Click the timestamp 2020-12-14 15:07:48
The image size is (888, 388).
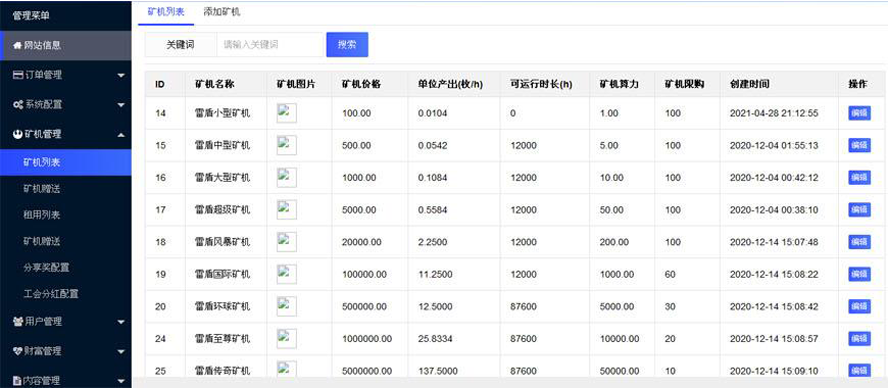(774, 242)
